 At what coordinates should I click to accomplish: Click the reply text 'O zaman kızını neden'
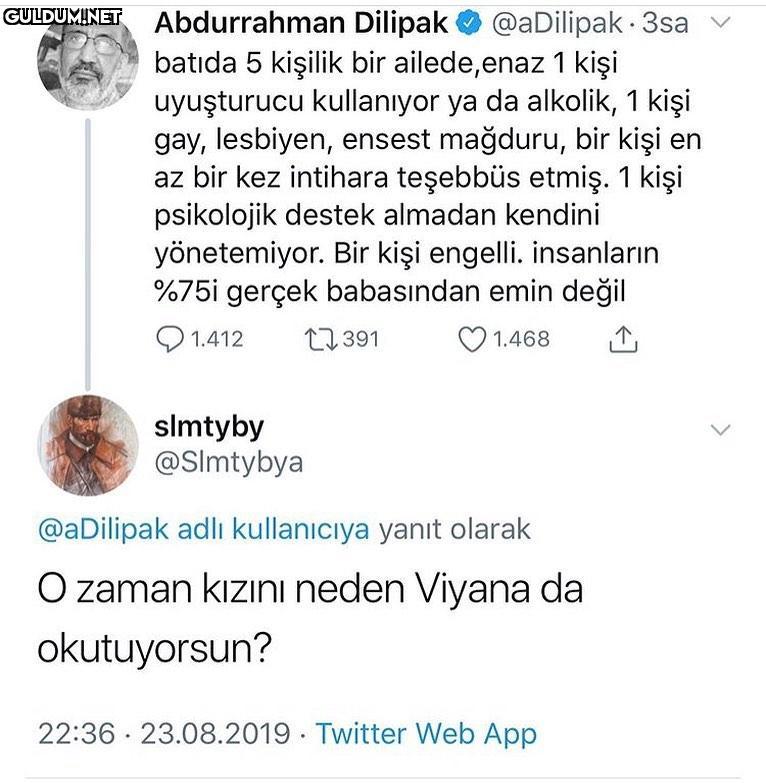pyautogui.click(x=308, y=588)
